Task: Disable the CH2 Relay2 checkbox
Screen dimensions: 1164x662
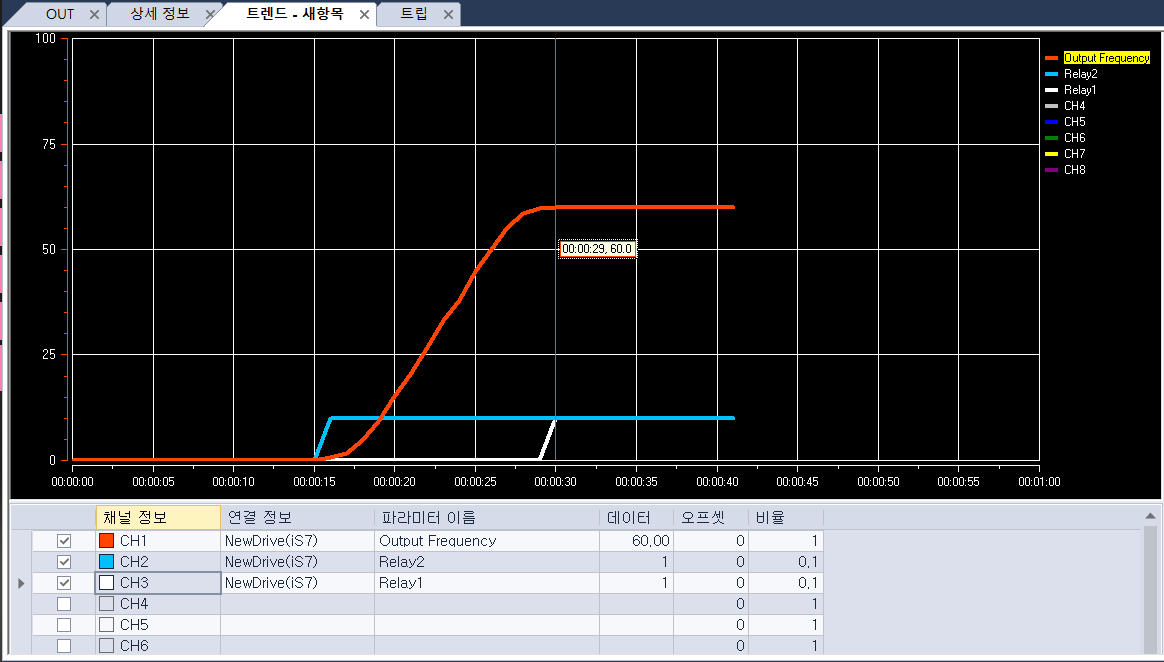Action: click(x=64, y=561)
